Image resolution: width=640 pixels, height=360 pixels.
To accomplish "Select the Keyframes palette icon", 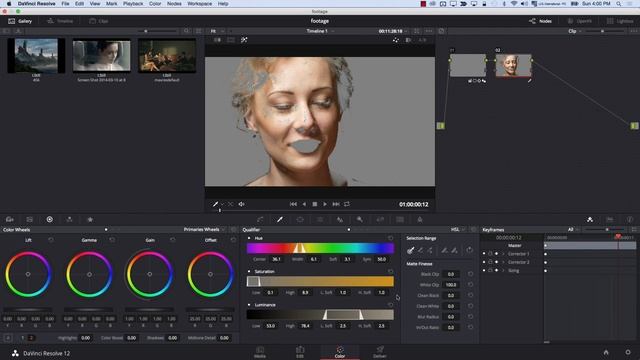I will tap(590, 220).
